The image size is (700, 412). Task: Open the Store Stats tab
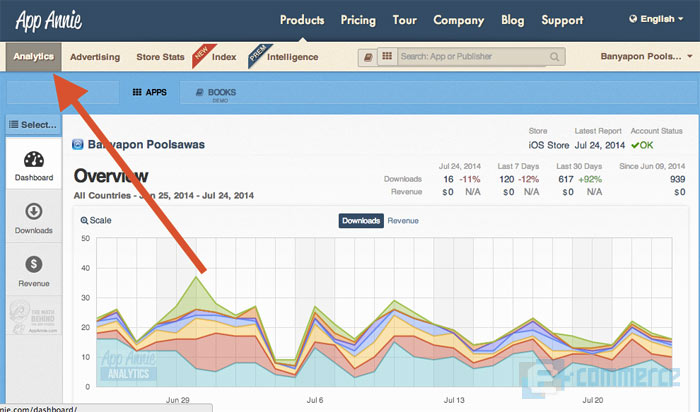click(160, 57)
